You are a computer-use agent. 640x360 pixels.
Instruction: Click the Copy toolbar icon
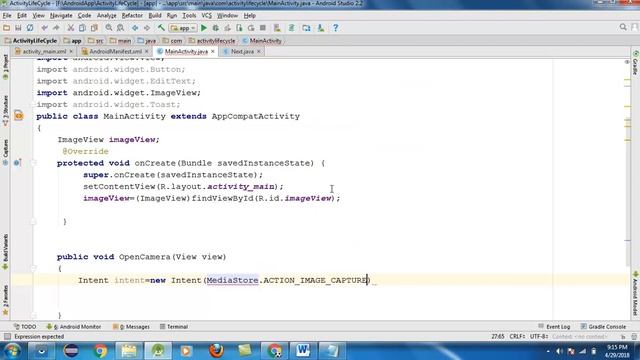tap(82, 28)
